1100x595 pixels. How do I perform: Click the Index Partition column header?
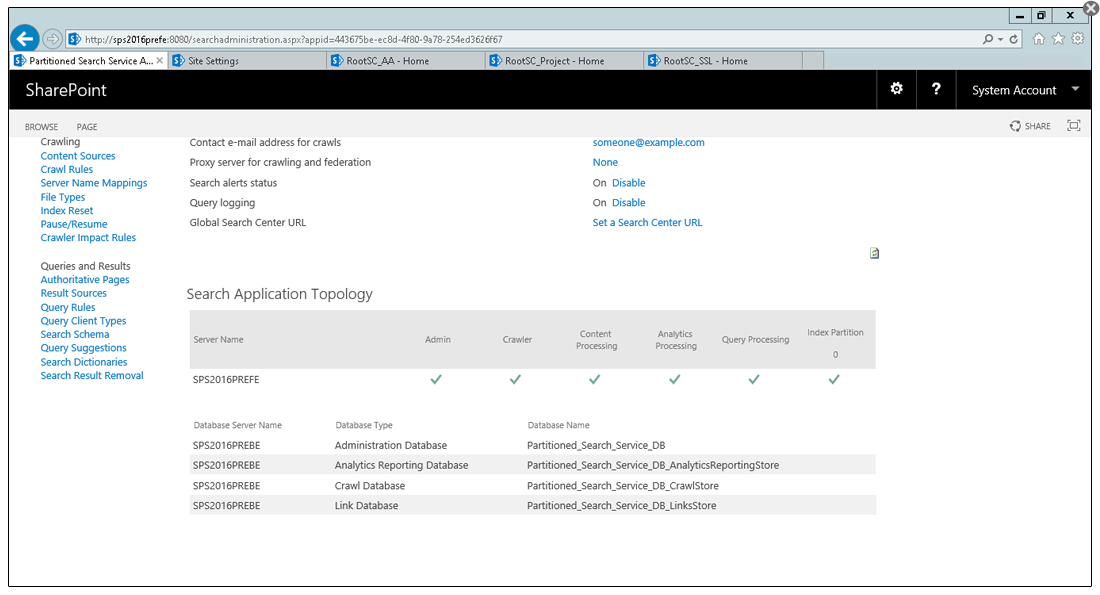[x=835, y=333]
